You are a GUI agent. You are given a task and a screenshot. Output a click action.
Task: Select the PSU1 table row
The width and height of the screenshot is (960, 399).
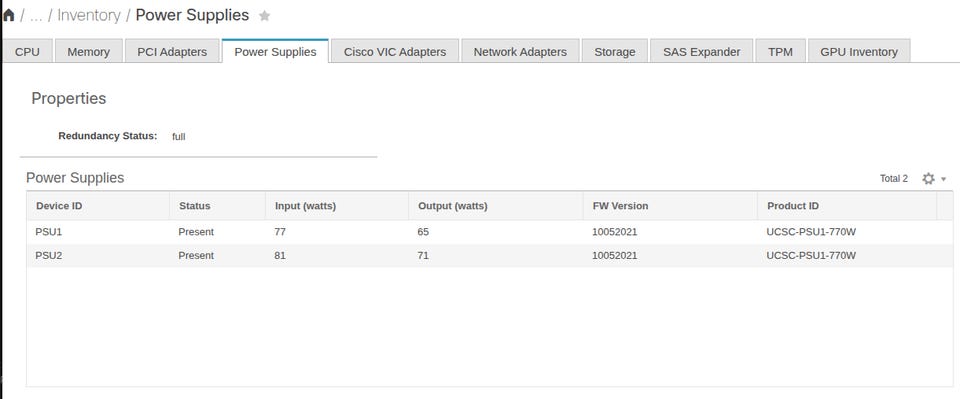pyautogui.click(x=490, y=233)
